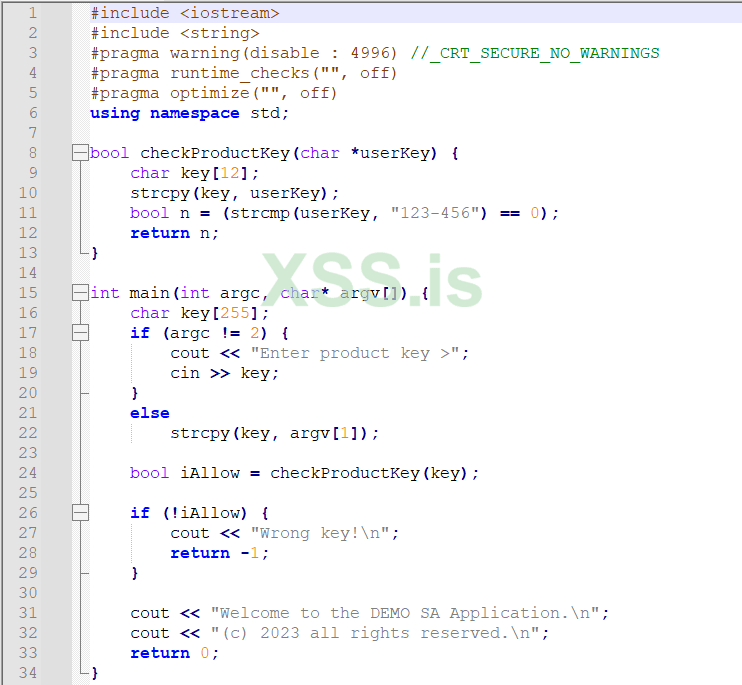Click the "123-456" string literal
The width and height of the screenshot is (742, 685).
point(434,213)
